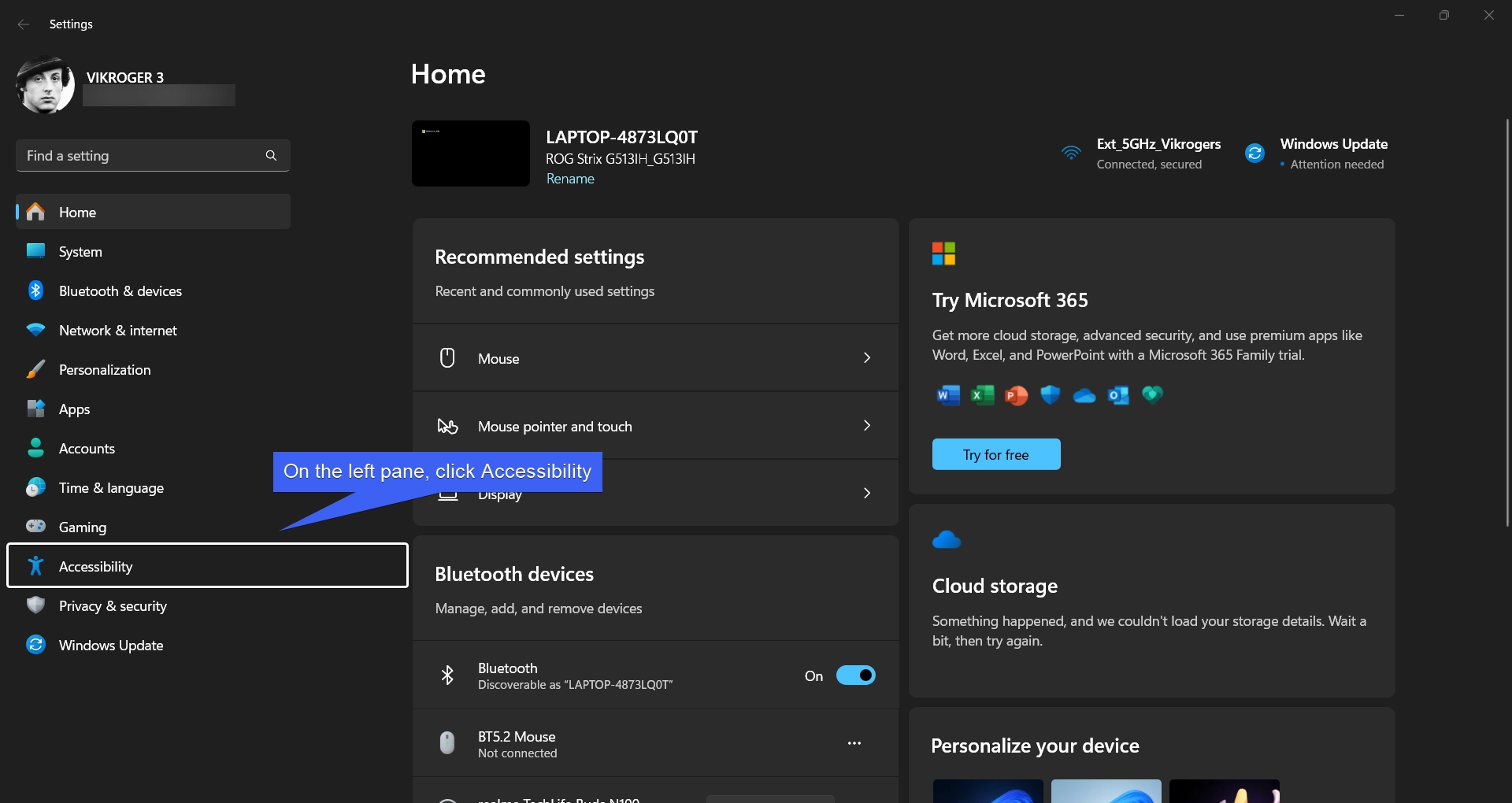This screenshot has height=803, width=1512.
Task: Click the Time & language globe icon
Action: tap(35, 487)
